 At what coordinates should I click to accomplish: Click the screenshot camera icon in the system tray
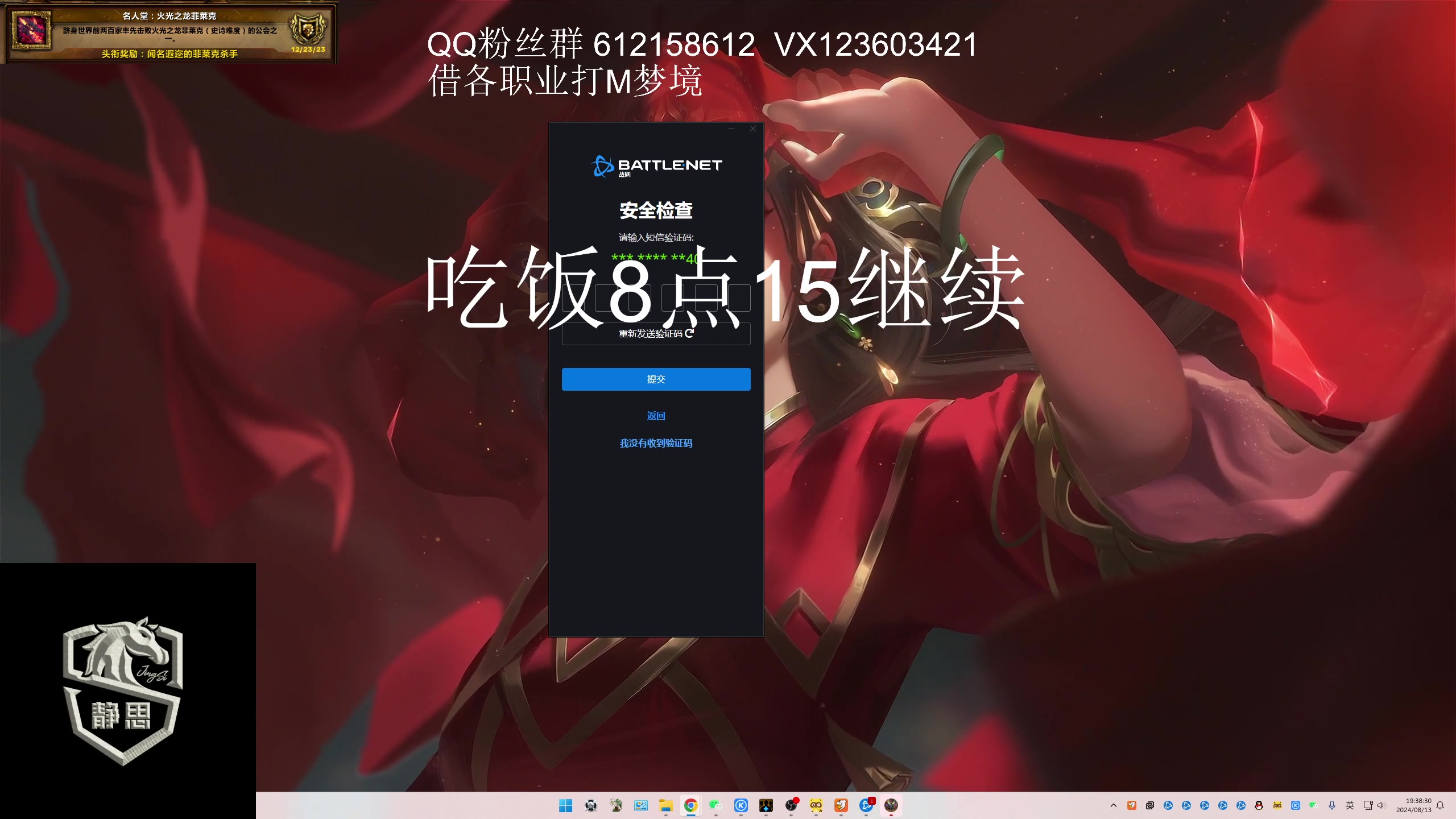pos(1150,805)
